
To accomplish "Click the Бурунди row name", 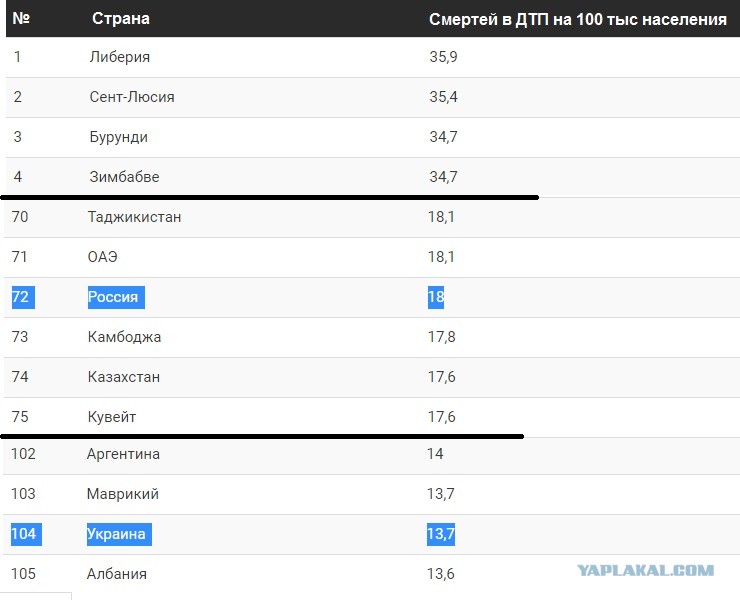I will click(x=118, y=137).
